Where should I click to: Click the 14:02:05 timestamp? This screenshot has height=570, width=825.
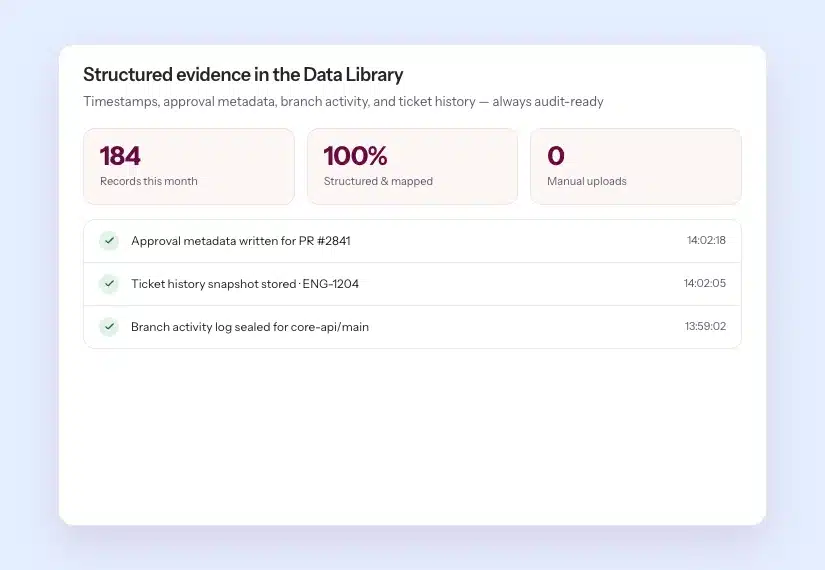click(x=705, y=283)
